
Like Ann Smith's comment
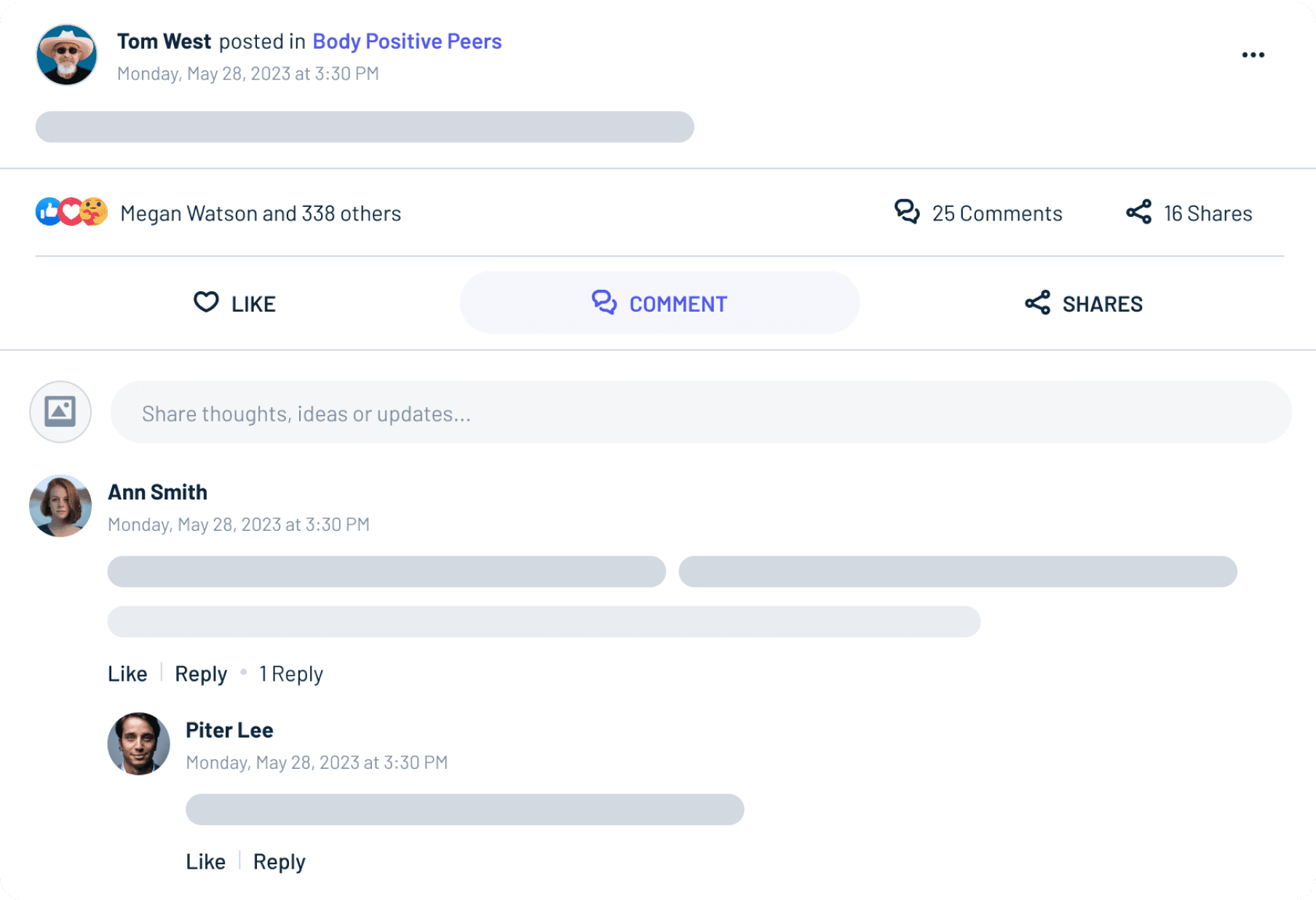pos(127,674)
